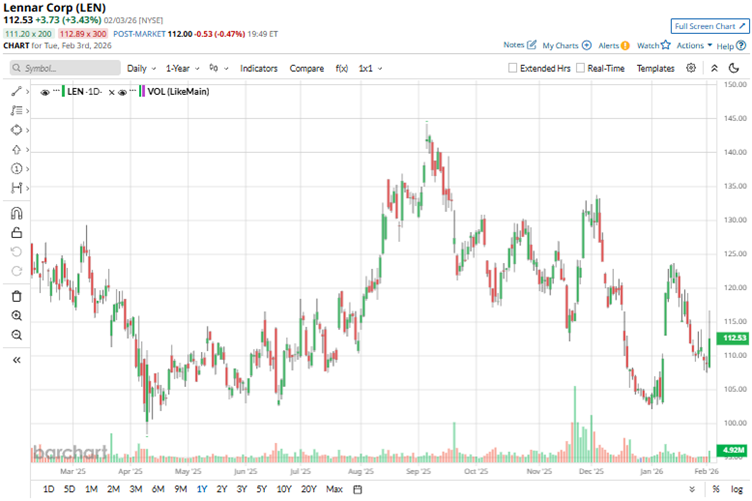Open the Alerts notification icon
The image size is (752, 501).
point(625,46)
